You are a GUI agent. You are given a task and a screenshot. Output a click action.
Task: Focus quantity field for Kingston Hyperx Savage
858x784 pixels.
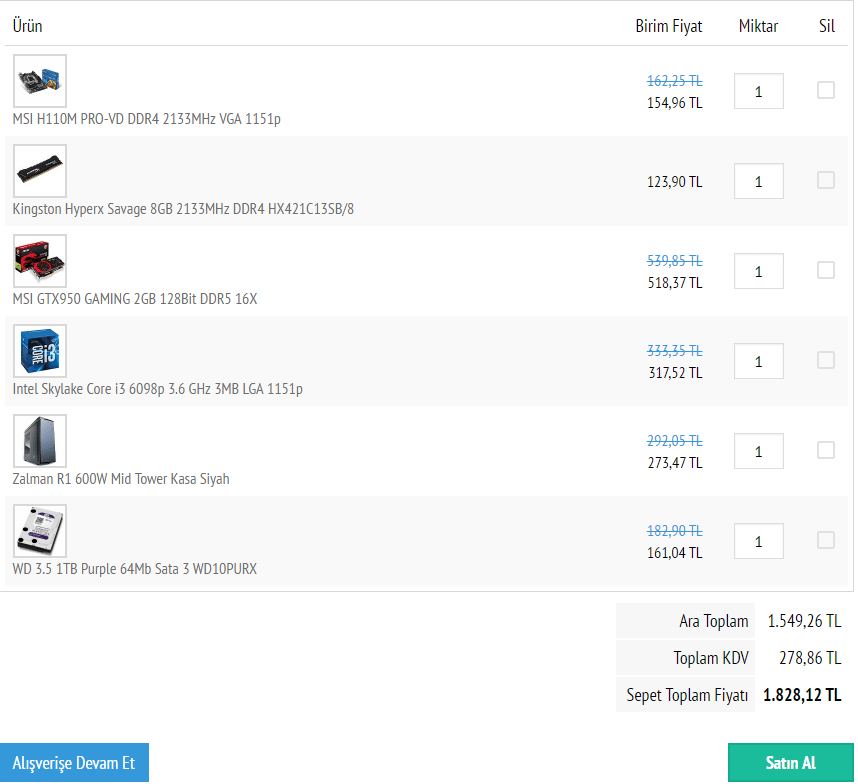coord(758,181)
